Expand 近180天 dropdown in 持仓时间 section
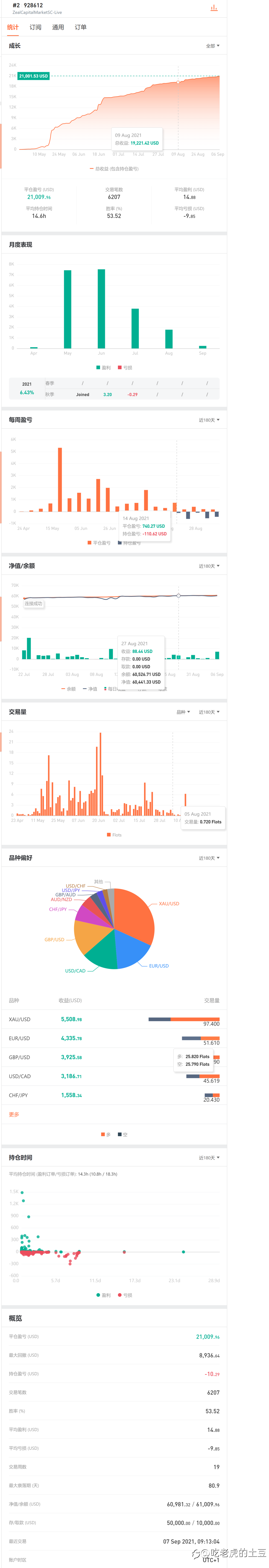This screenshot has height=1568, width=269. point(210,1158)
